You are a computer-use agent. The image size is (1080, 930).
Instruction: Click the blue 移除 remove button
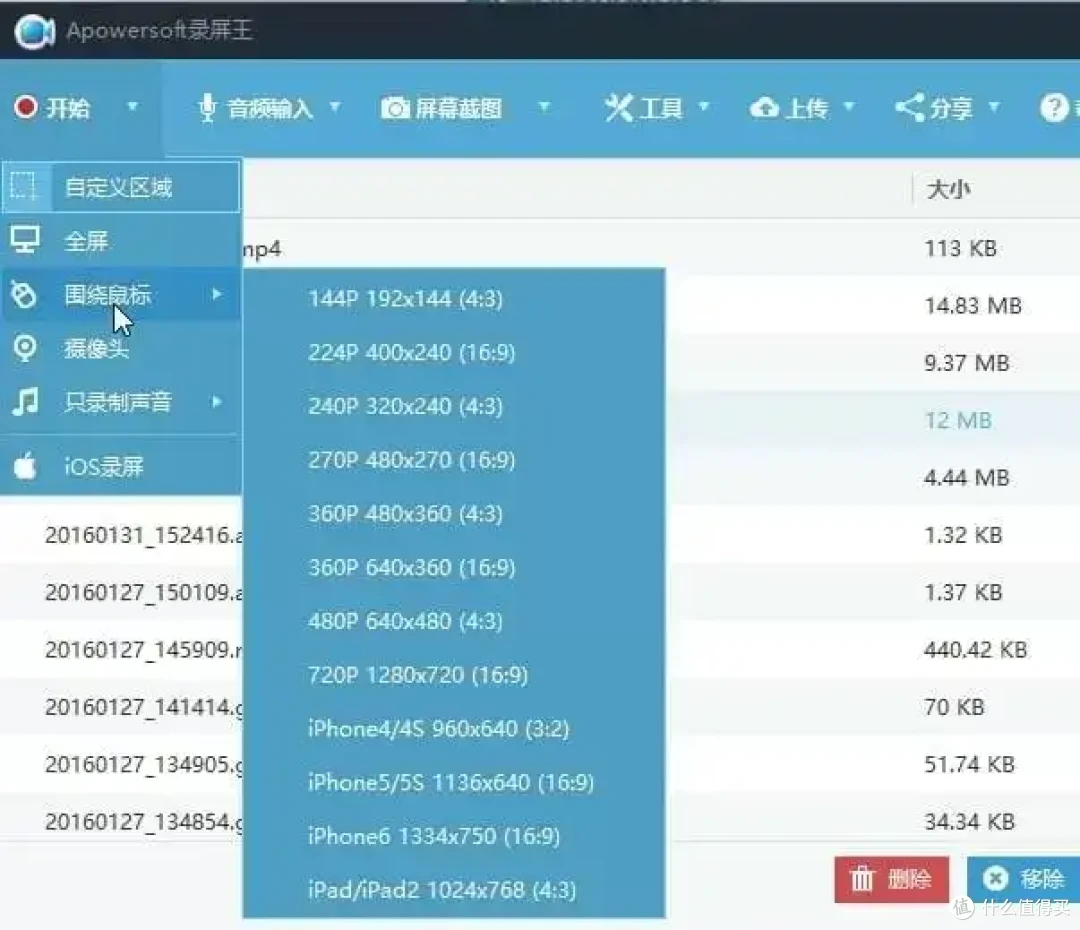tap(1024, 879)
